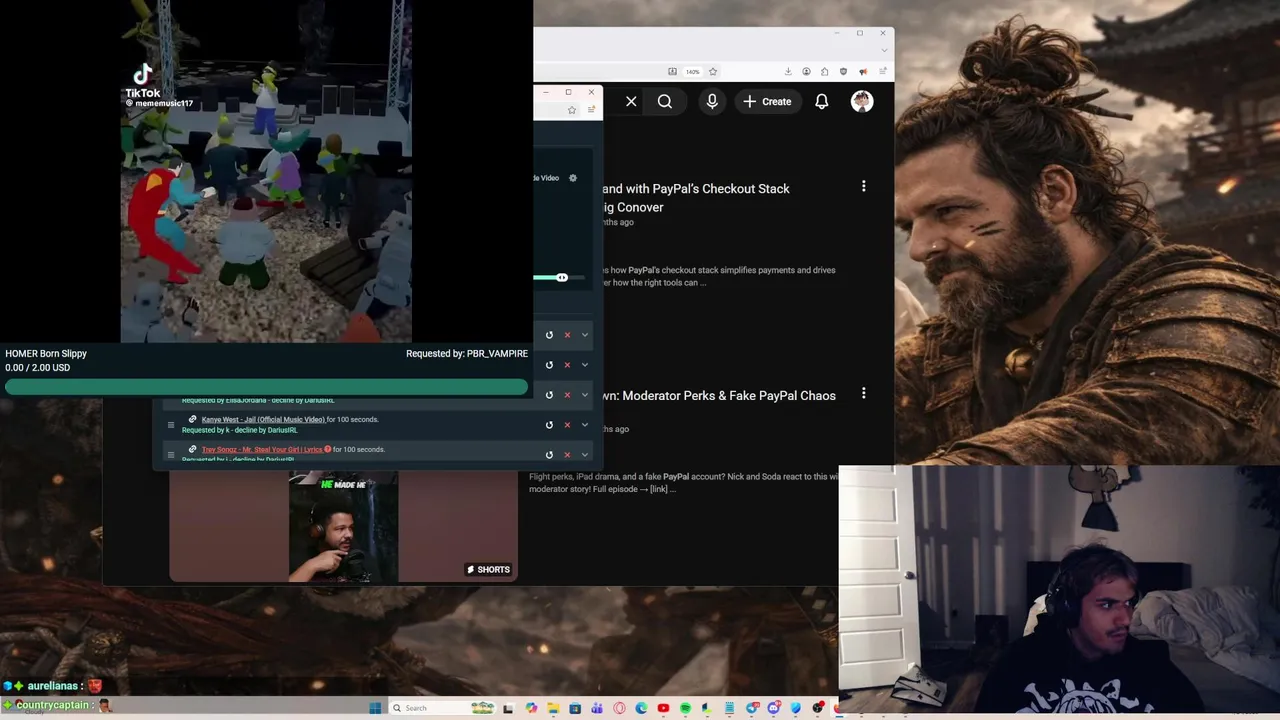1280x720 pixels.
Task: Click the drag handle on Trey Songz row
Action: pyautogui.click(x=171, y=455)
